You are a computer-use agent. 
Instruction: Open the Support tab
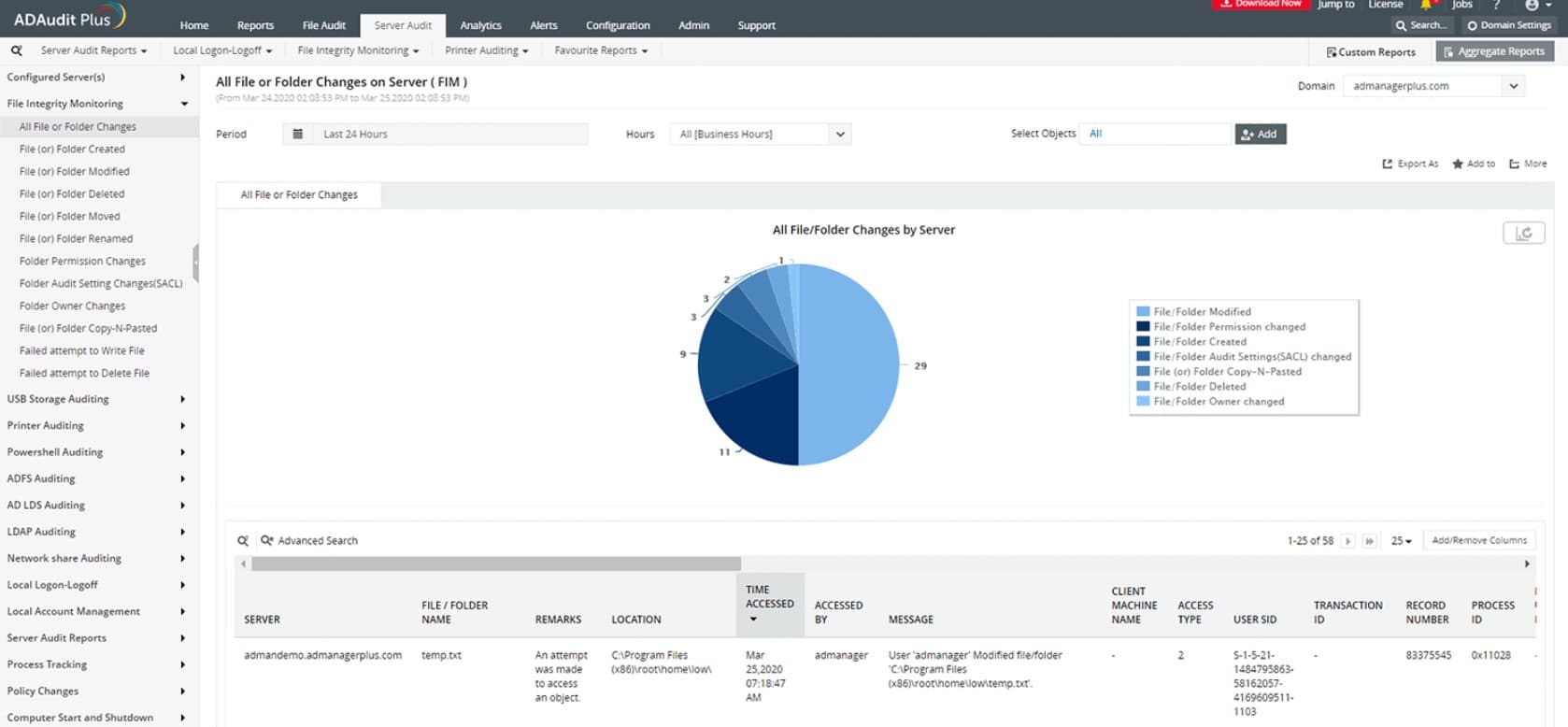[x=756, y=25]
